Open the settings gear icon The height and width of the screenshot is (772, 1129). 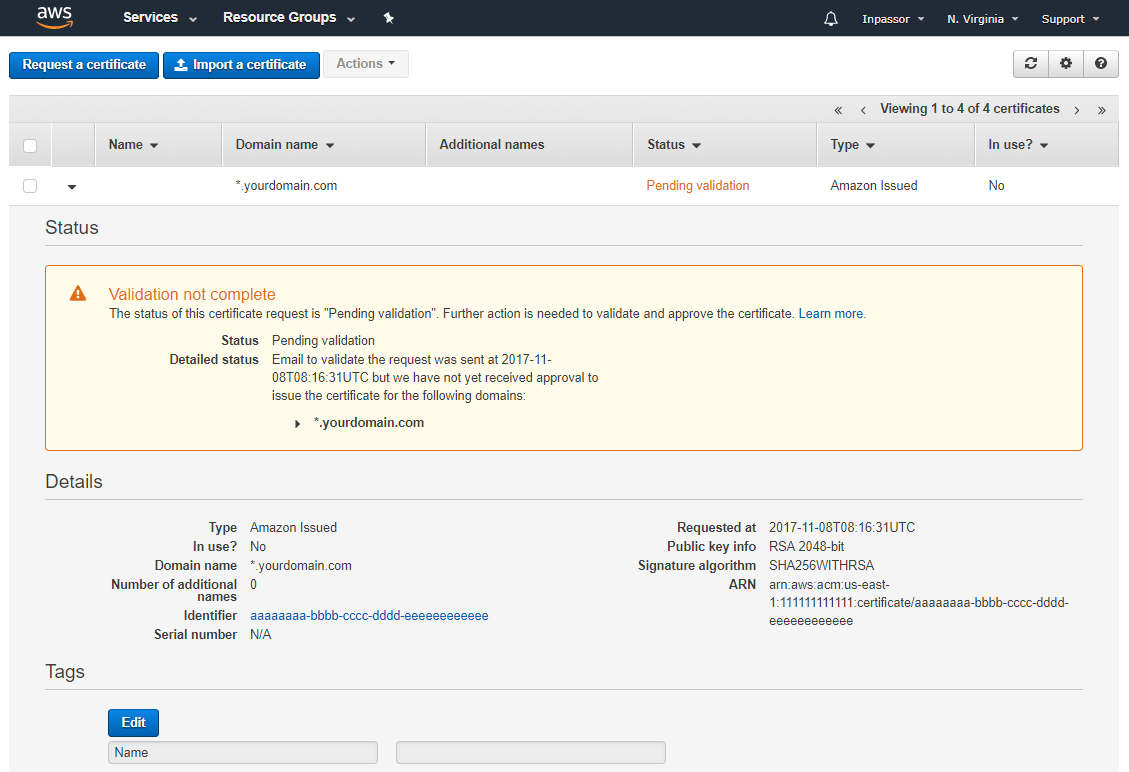(x=1066, y=64)
